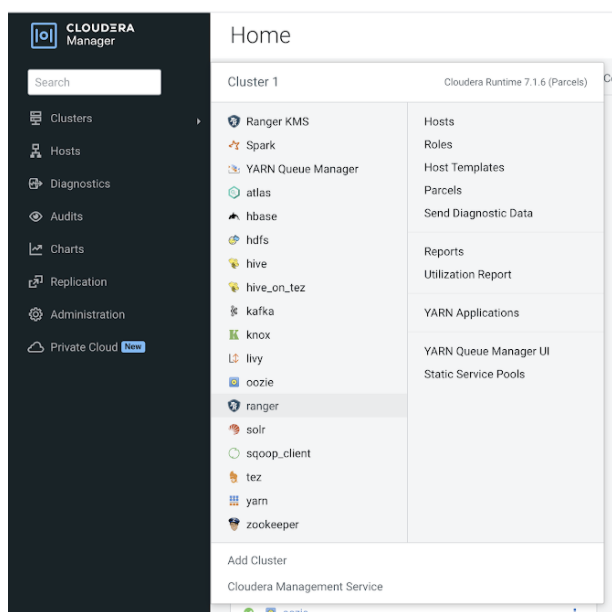Open Diagnostics in the sidebar
The width and height of the screenshot is (612, 612).
point(80,184)
